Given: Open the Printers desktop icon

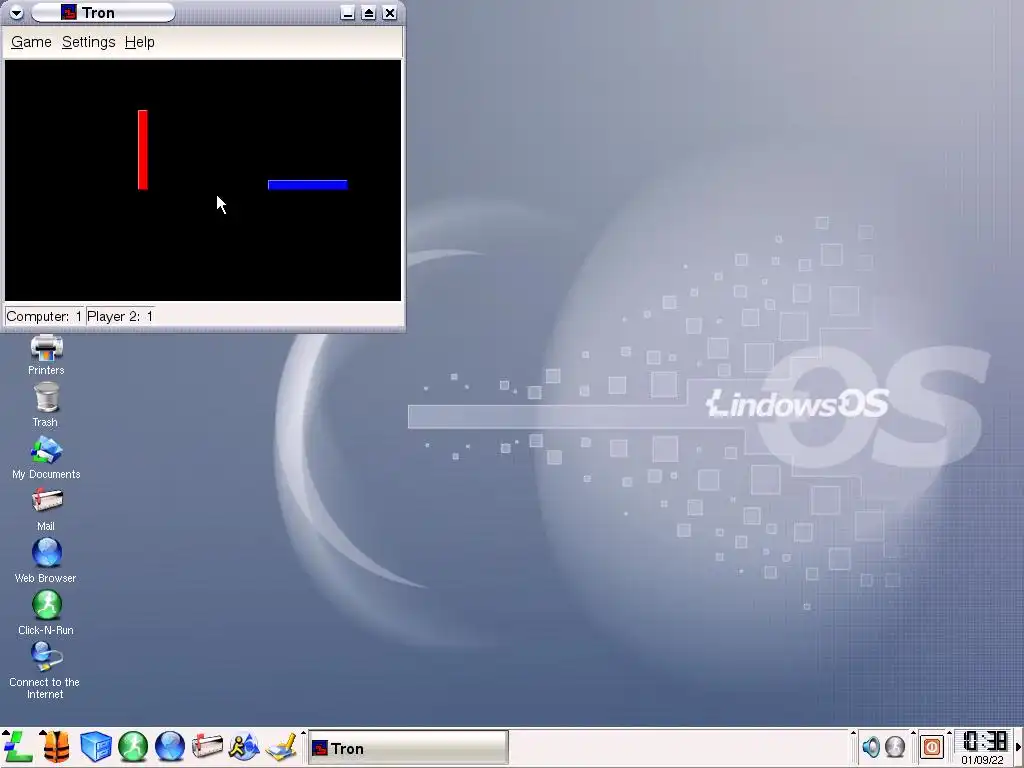Looking at the screenshot, I should pos(46,355).
